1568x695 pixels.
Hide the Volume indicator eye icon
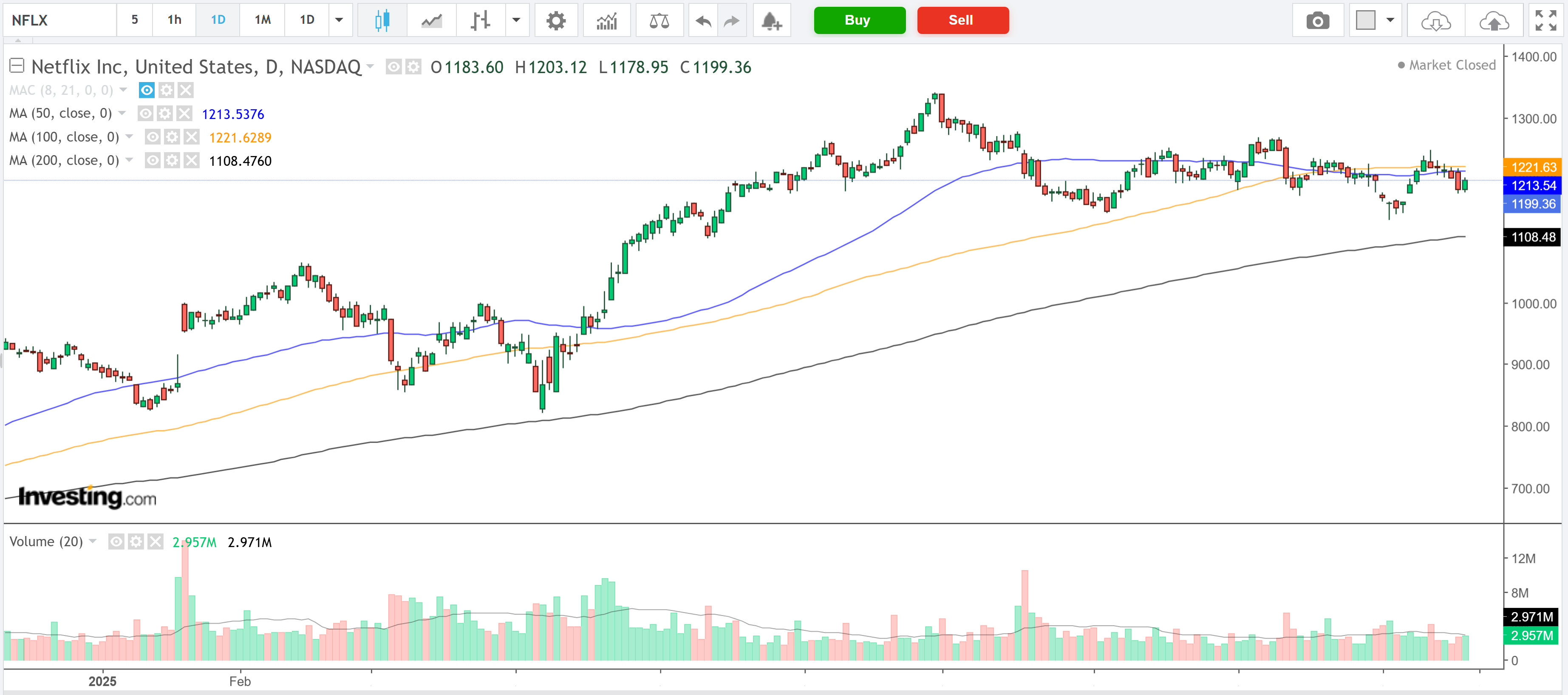(x=116, y=542)
